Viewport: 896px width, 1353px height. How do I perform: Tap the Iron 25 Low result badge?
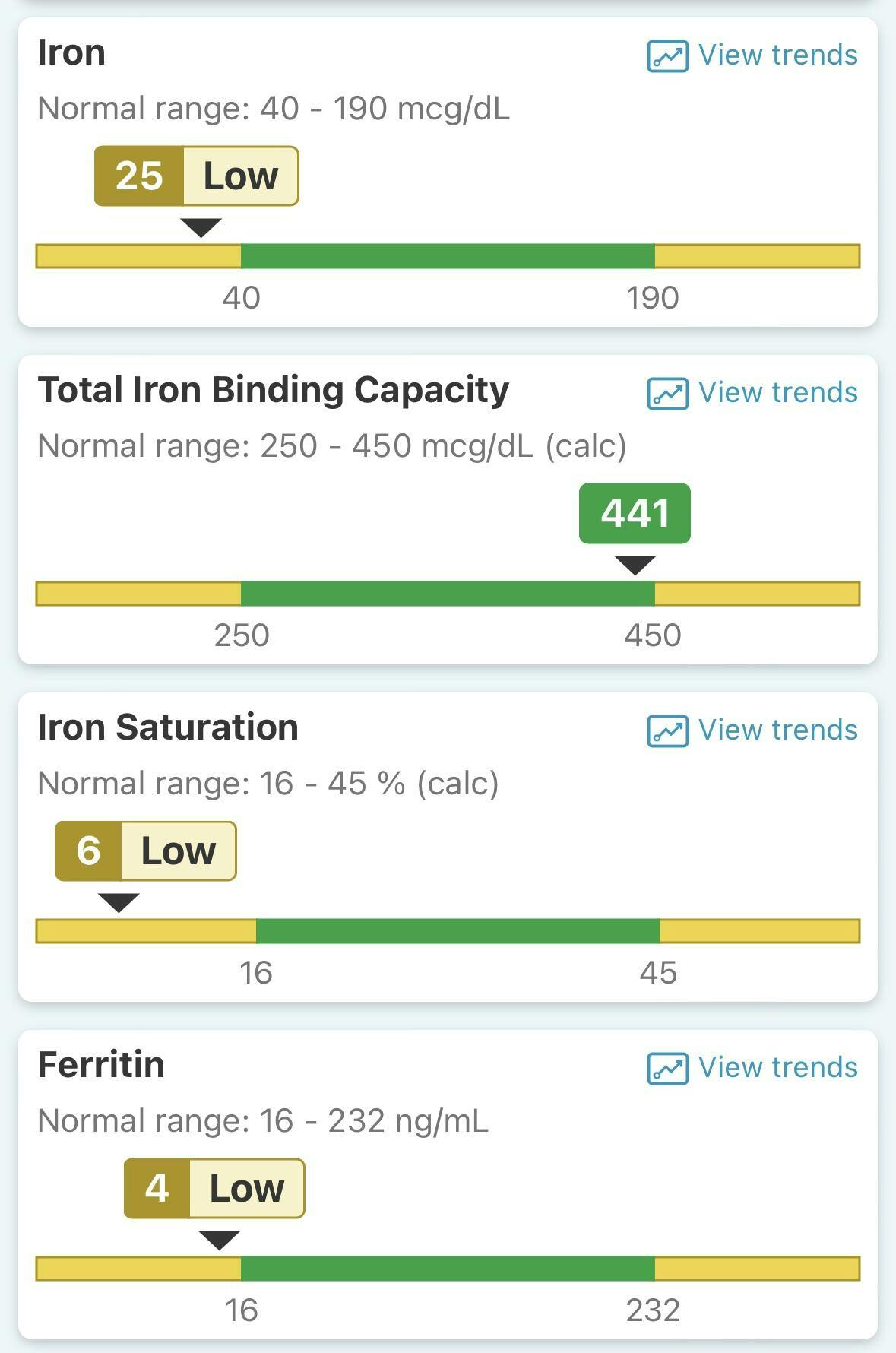[196, 176]
